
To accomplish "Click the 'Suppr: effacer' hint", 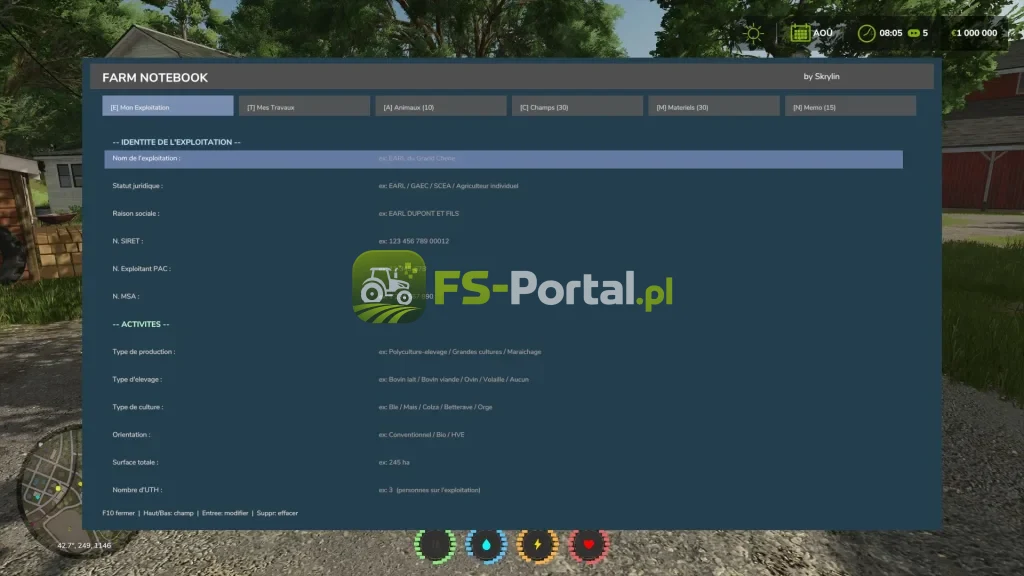I will pos(277,513).
